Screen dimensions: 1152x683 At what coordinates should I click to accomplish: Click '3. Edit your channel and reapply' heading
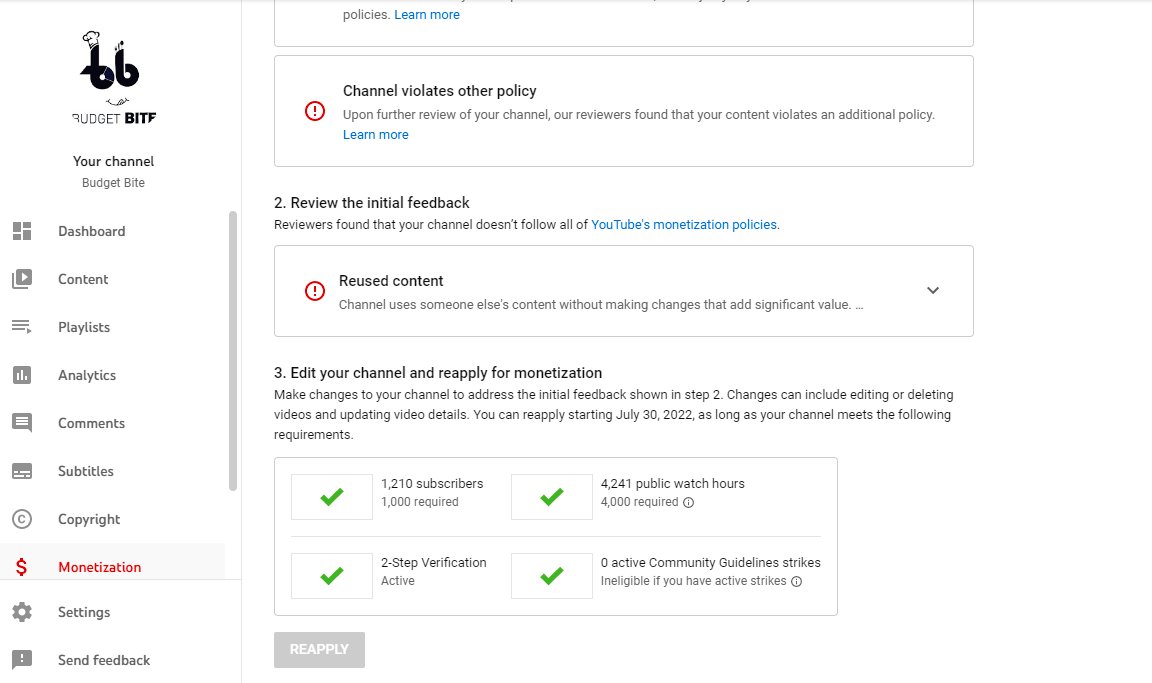pyautogui.click(x=438, y=373)
